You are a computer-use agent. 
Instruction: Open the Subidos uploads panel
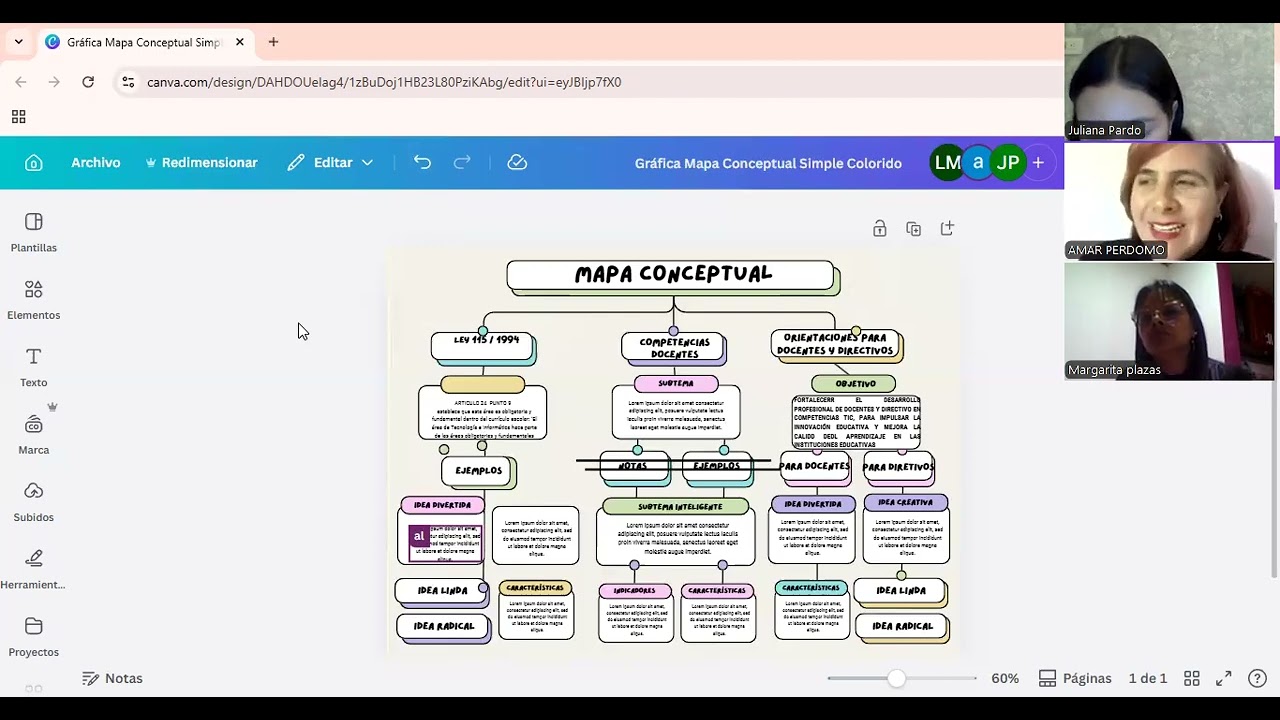click(33, 502)
